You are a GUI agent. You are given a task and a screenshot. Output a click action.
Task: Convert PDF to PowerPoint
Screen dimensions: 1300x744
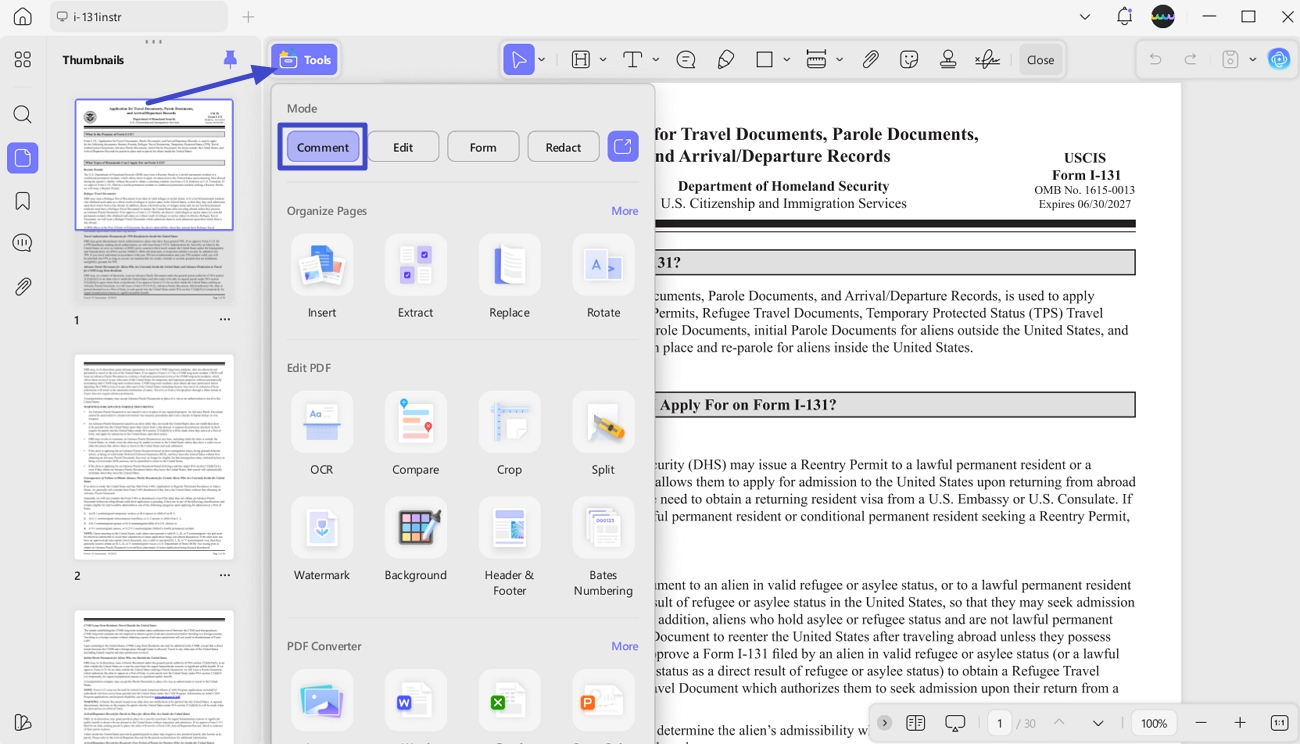pos(603,702)
